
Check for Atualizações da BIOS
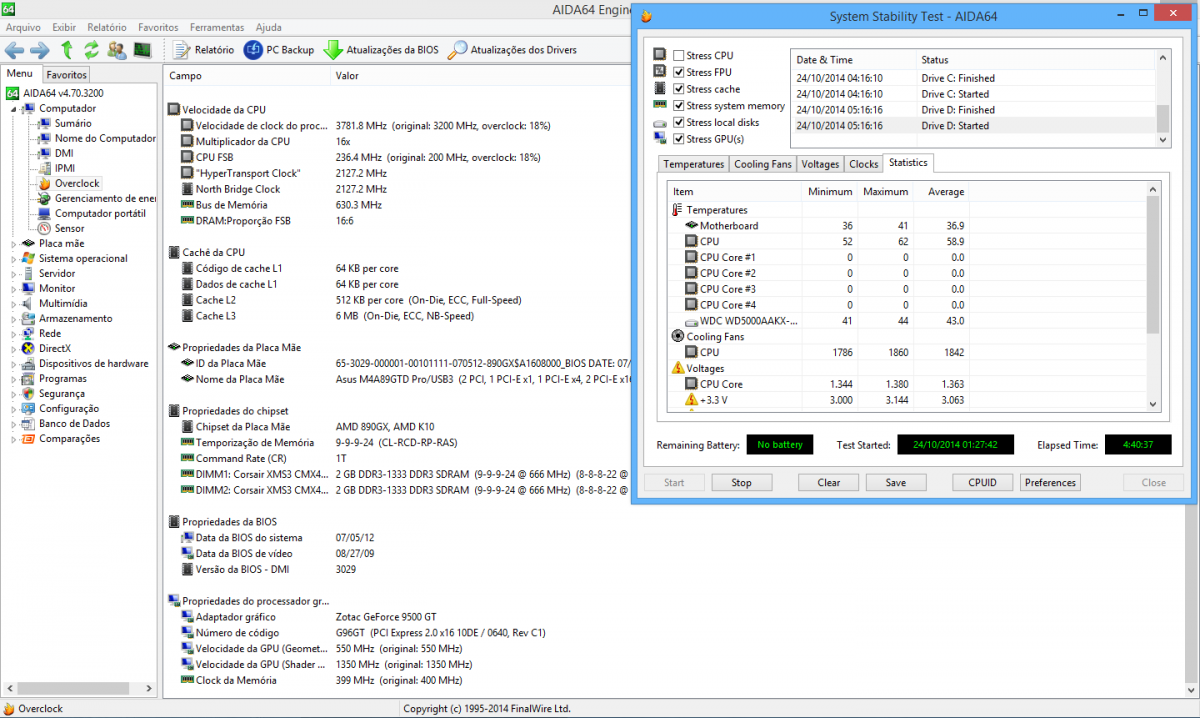[x=381, y=50]
